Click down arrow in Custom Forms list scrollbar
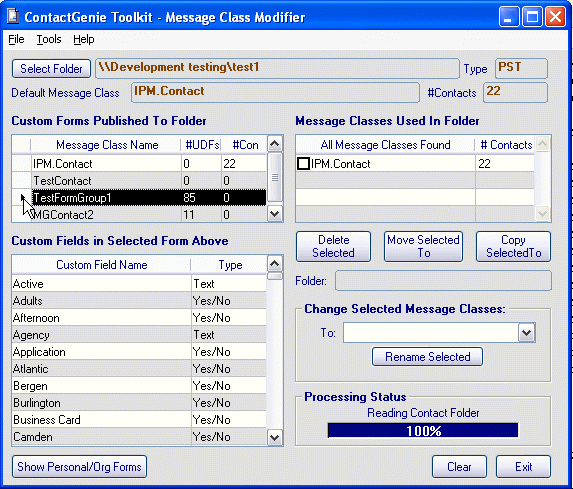Viewport: 573px width, 489px height. (274, 213)
